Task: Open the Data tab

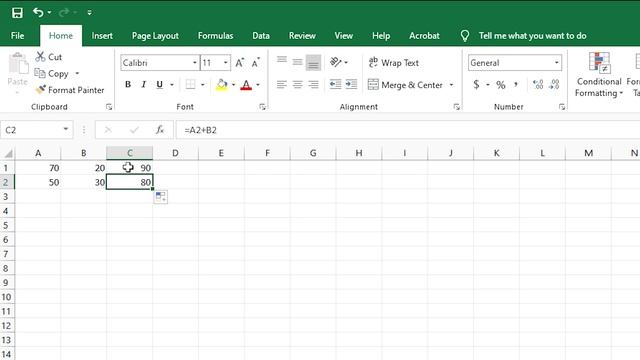Action: 261,36
